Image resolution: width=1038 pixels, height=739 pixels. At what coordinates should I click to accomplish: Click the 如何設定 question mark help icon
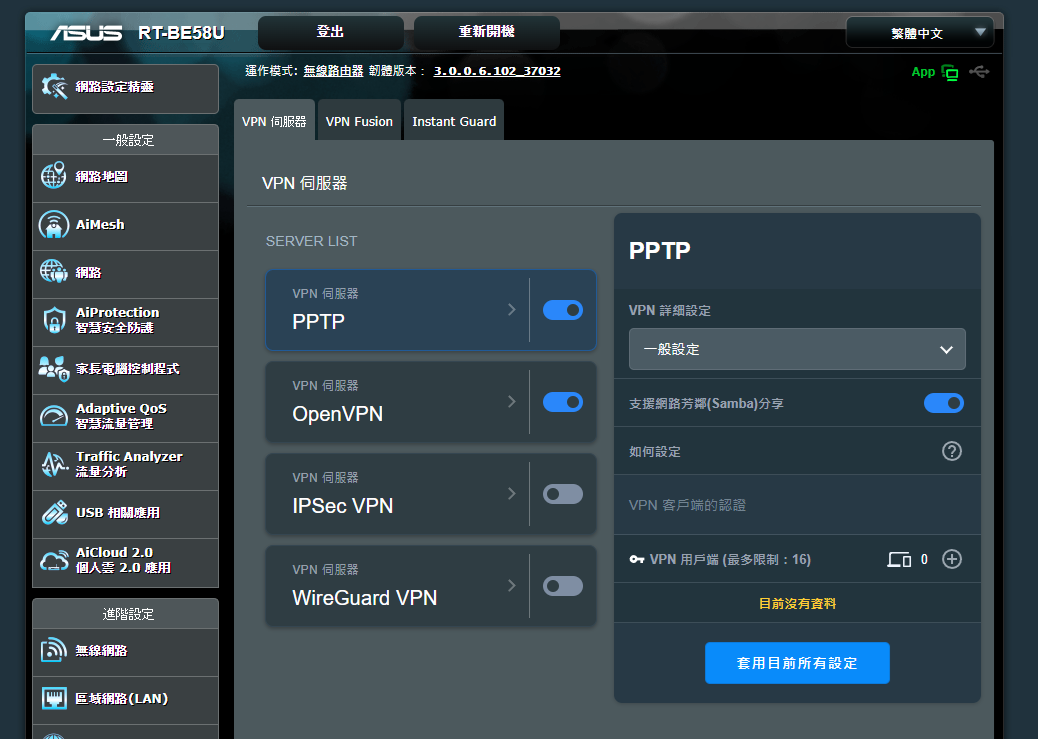pos(952,451)
